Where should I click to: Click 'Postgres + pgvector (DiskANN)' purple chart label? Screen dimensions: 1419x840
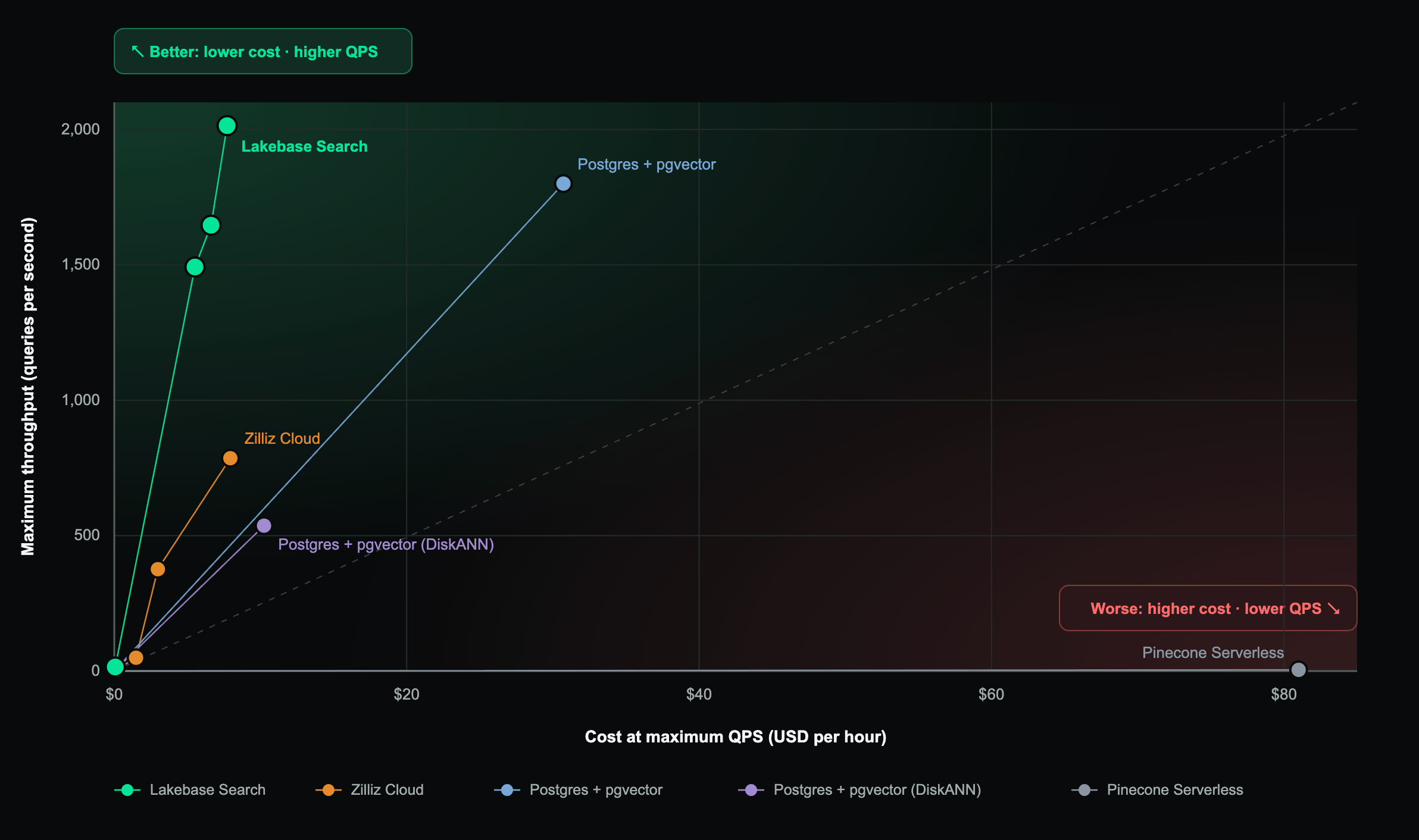[386, 544]
